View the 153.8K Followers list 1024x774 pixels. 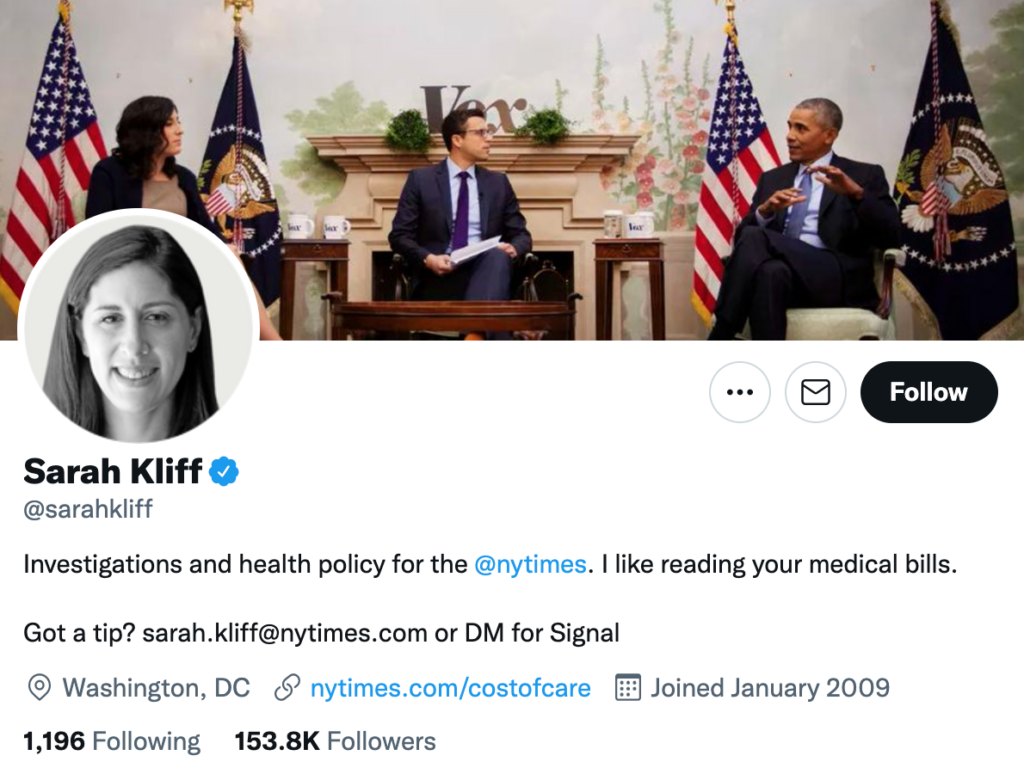pyautogui.click(x=335, y=741)
